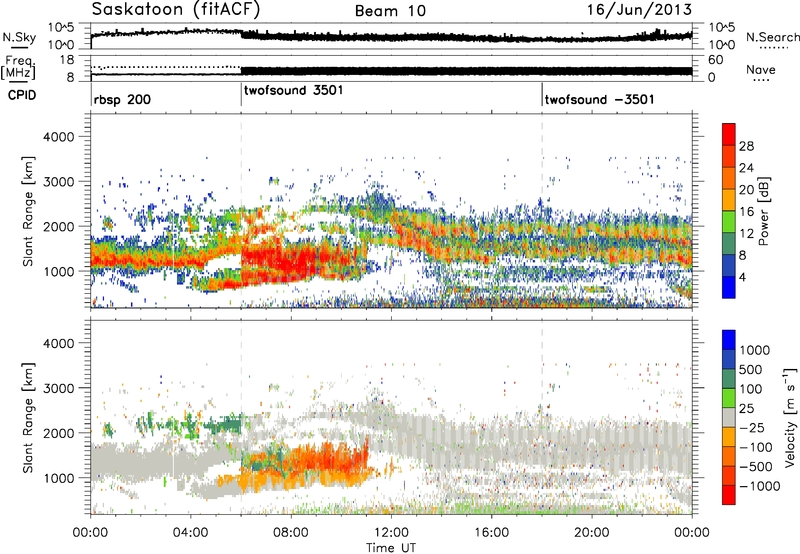
Task: Click the Velocity colorbar value -25
Action: [752, 428]
